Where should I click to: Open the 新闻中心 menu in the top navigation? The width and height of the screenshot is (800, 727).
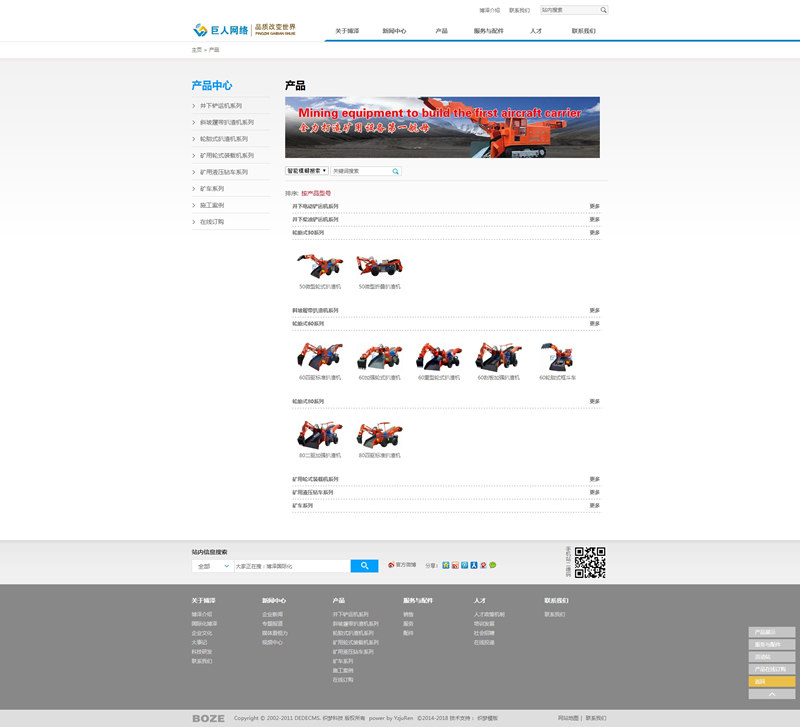[394, 31]
